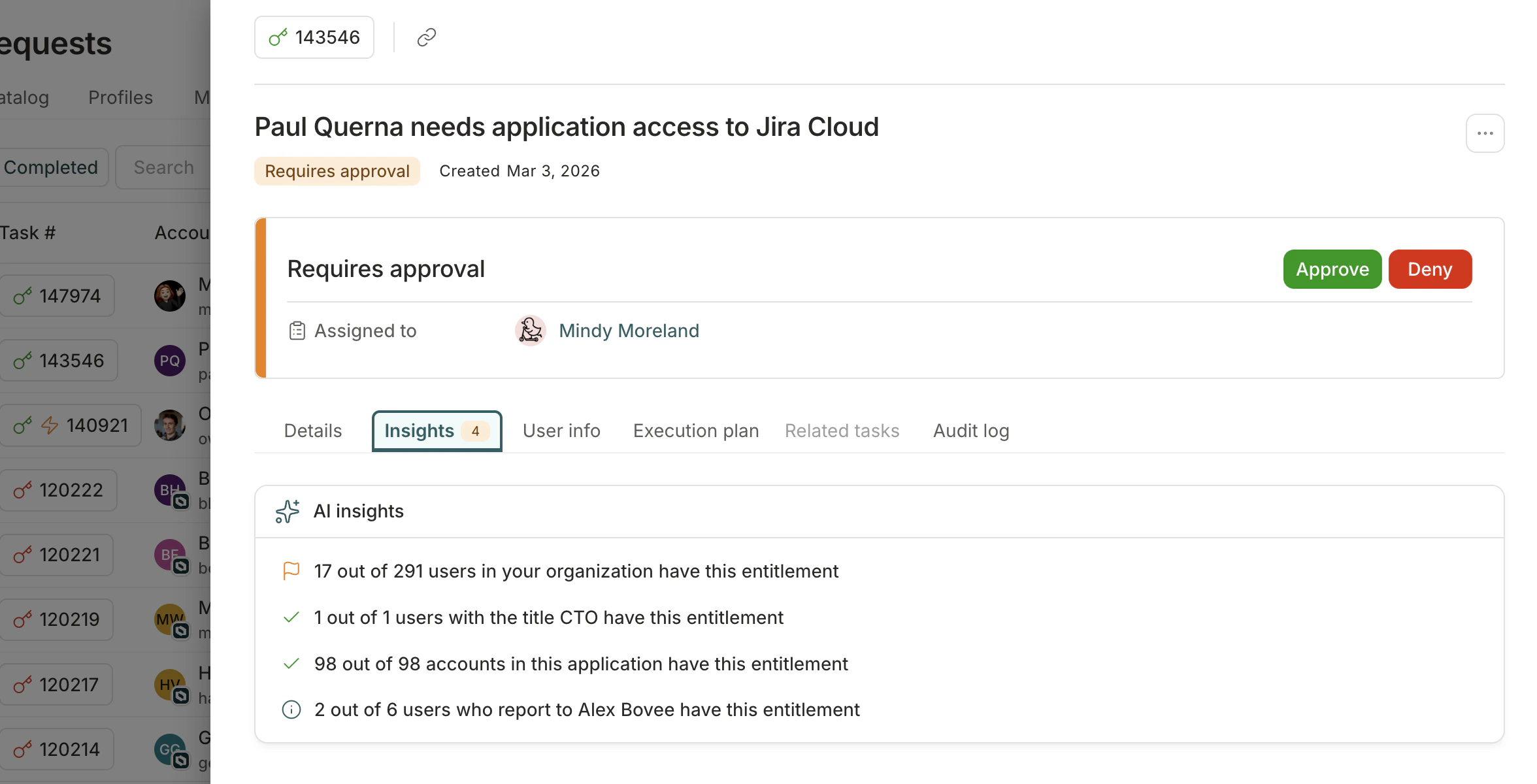Click the clipboard icon next to Assigned to

[x=297, y=331]
